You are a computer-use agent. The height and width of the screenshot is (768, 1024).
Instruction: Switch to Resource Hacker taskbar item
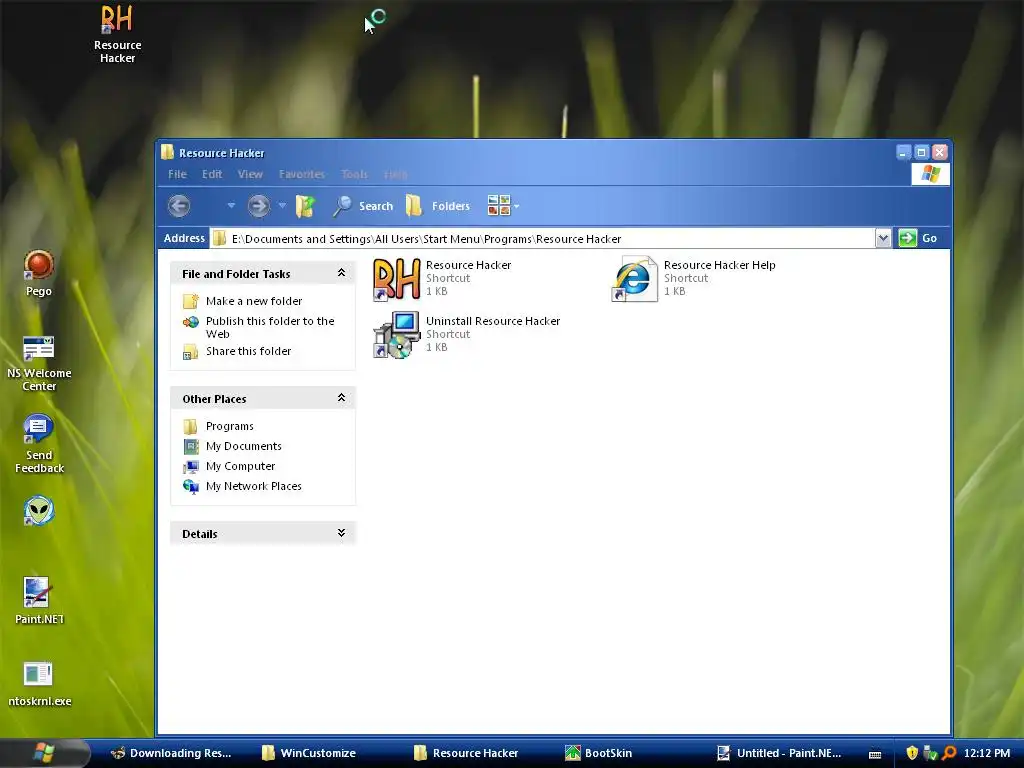pos(466,753)
